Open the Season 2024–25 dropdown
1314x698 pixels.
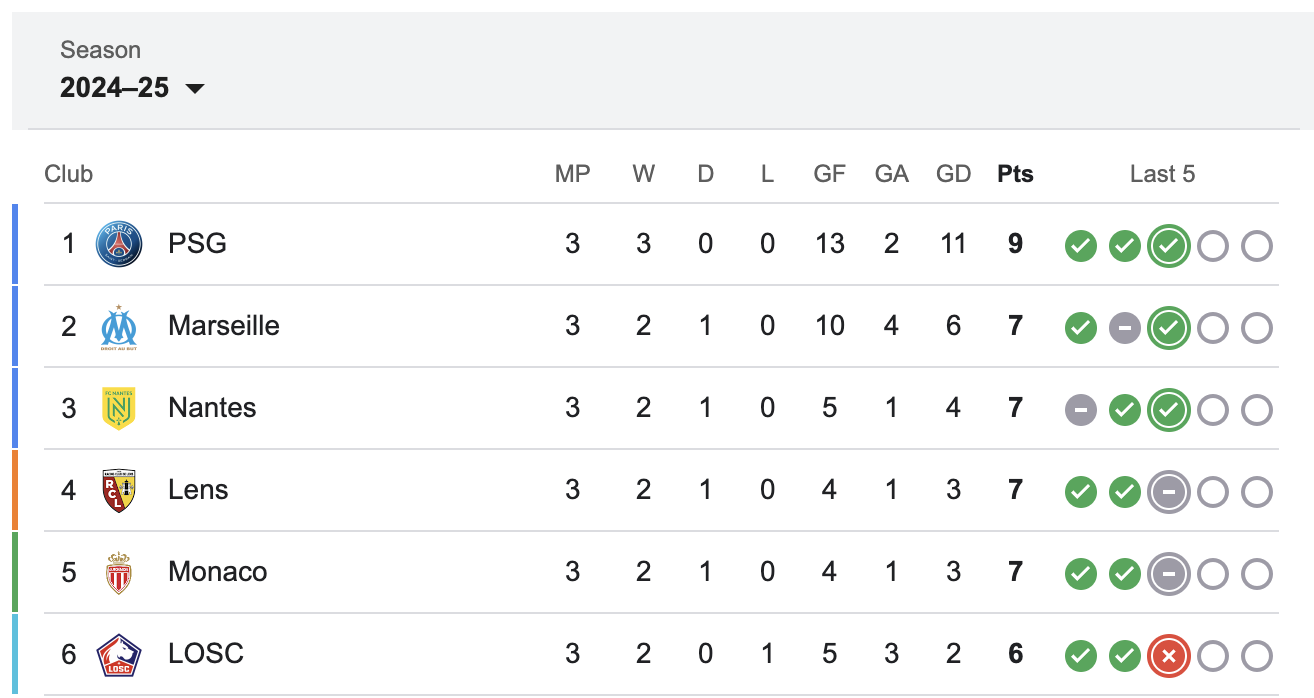[132, 71]
